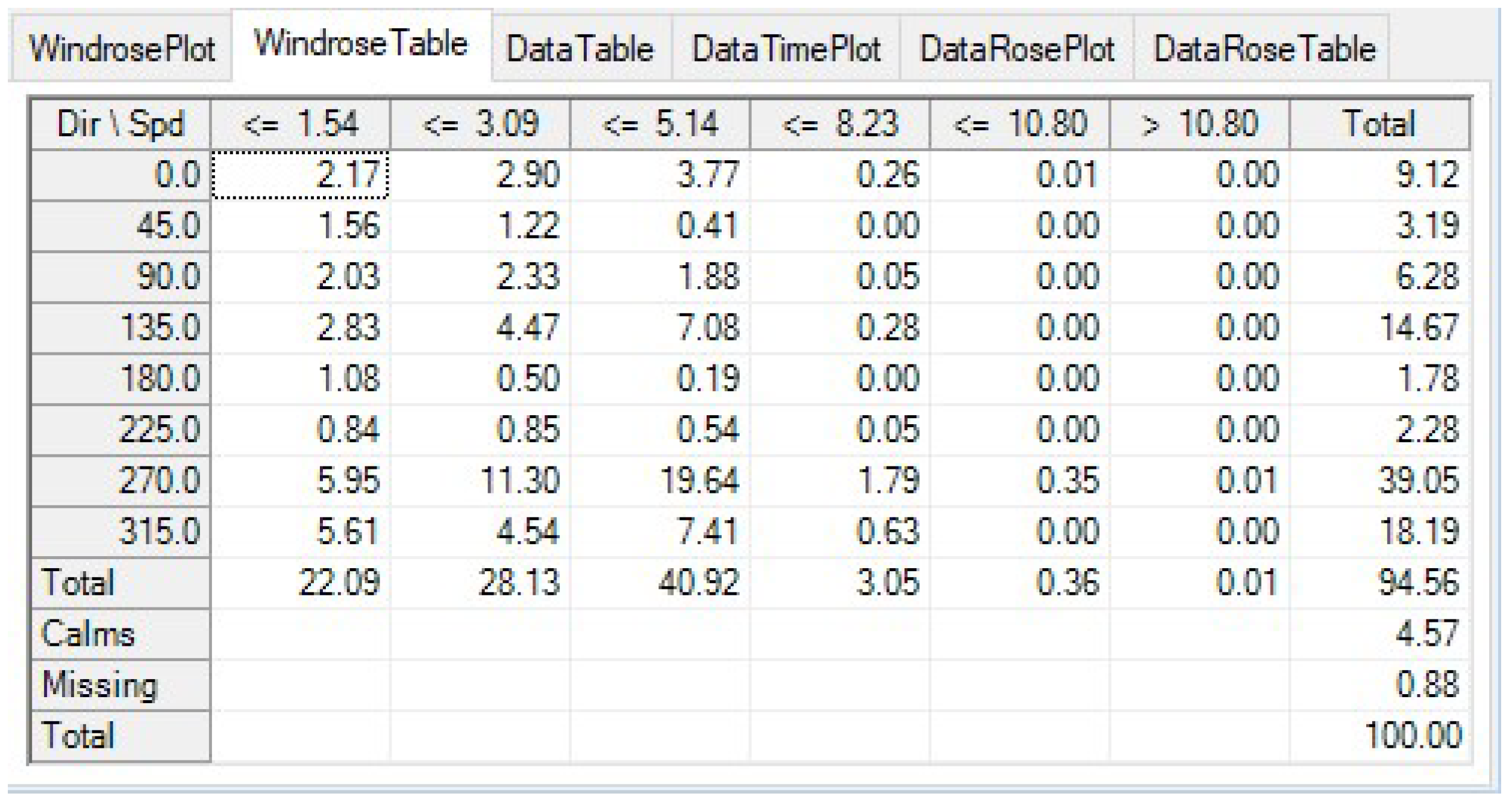Click the grand total cell 100.00
The image size is (1512, 805).
point(1379,736)
